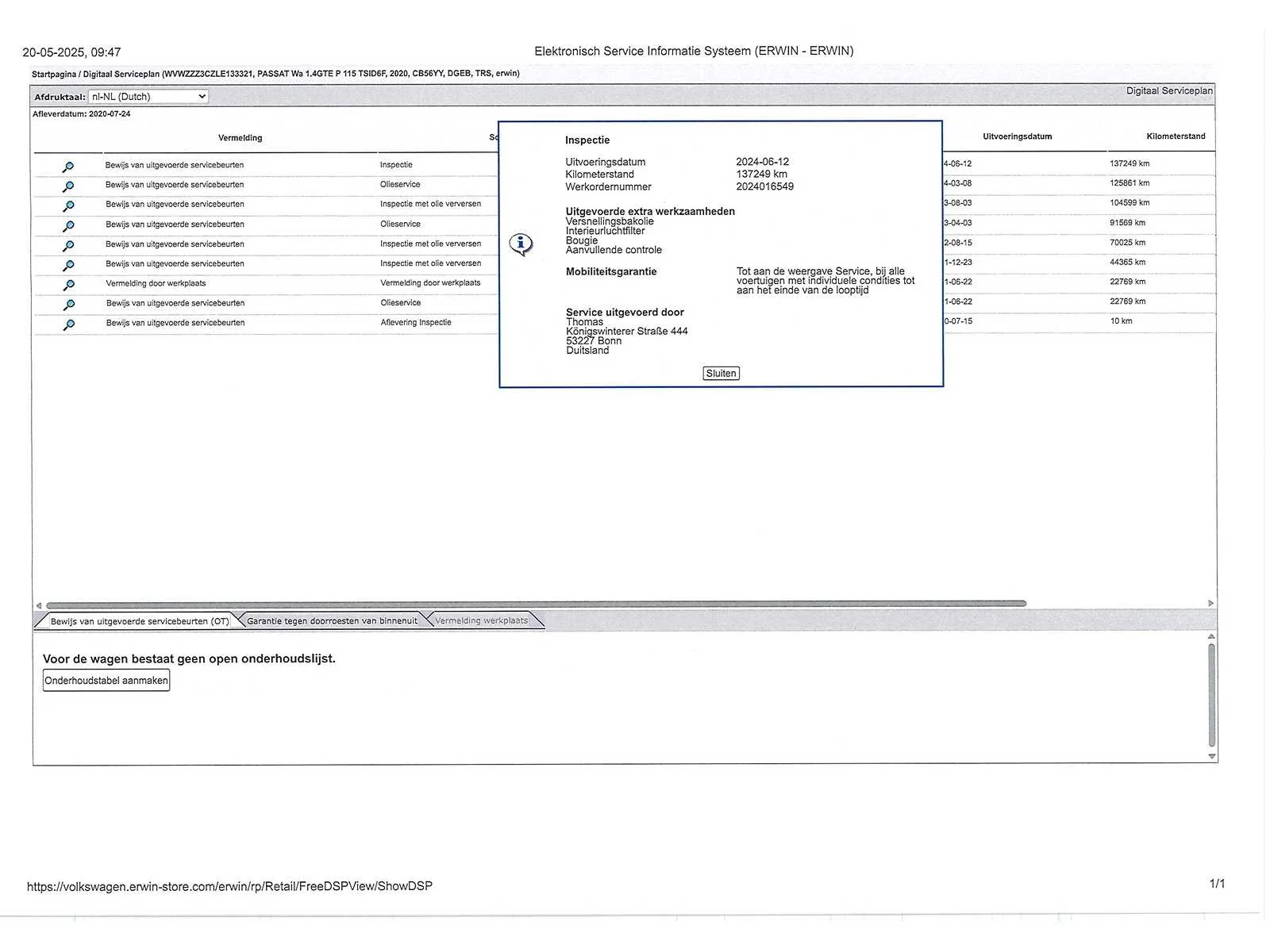Select the 70025 km cell
The image size is (1270, 952).
pyautogui.click(x=1127, y=243)
